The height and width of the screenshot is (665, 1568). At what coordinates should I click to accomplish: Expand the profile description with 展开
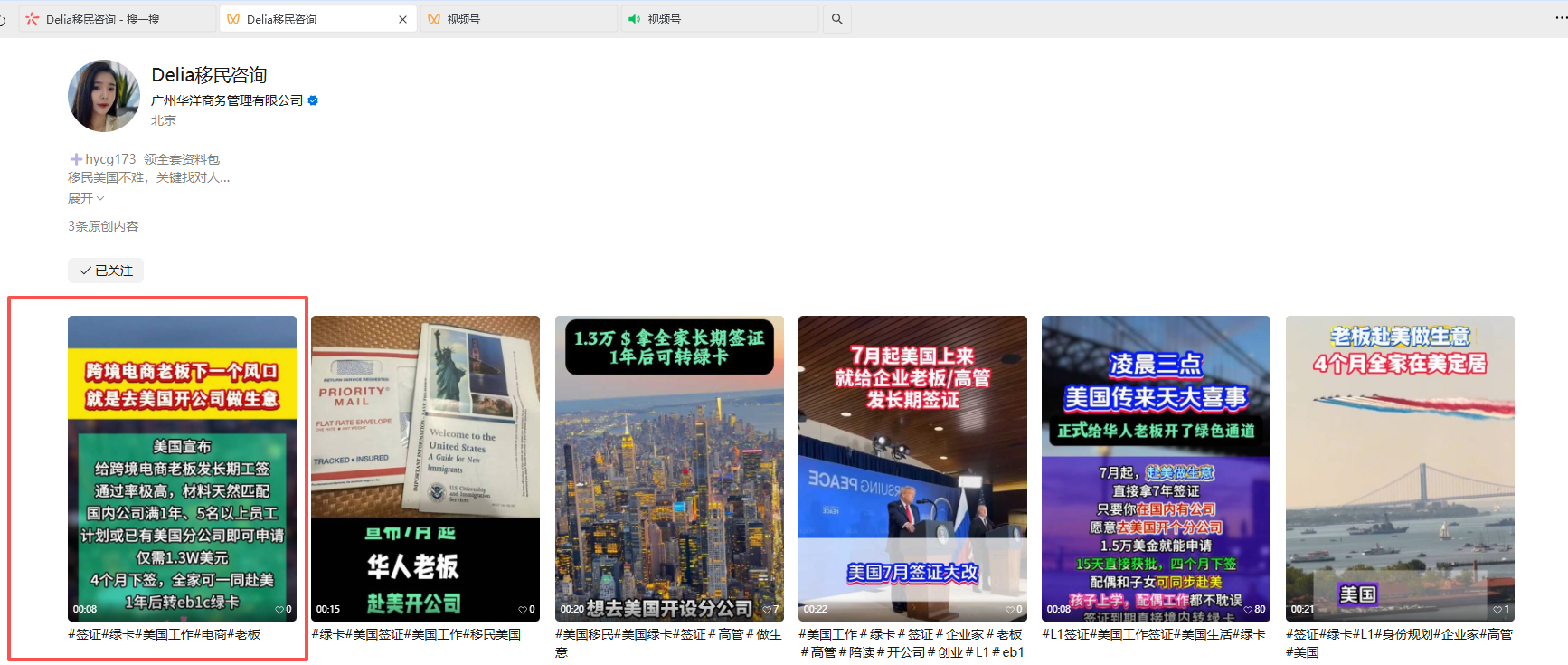(86, 198)
